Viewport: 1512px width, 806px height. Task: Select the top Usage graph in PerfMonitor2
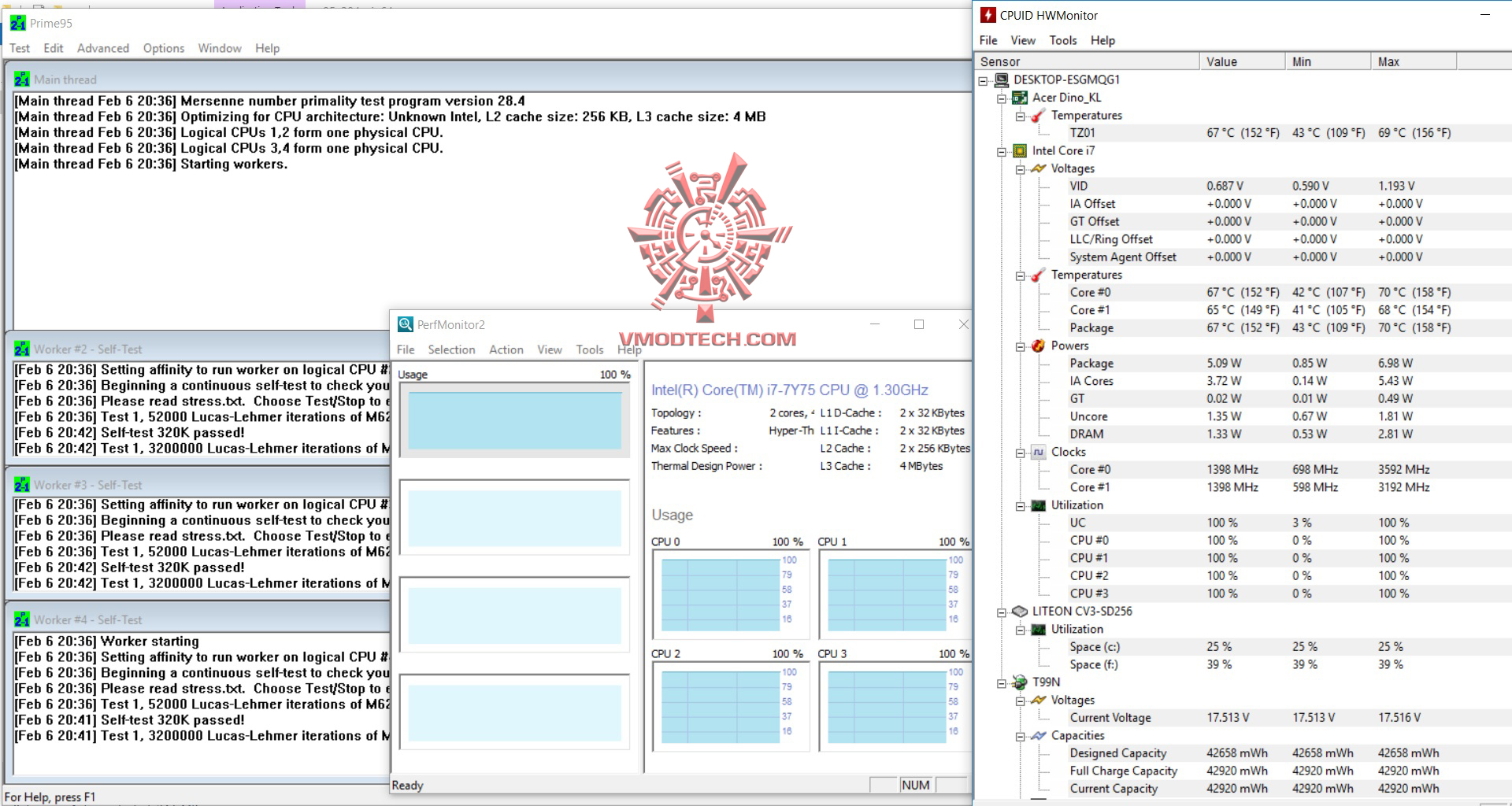pyautogui.click(x=514, y=420)
